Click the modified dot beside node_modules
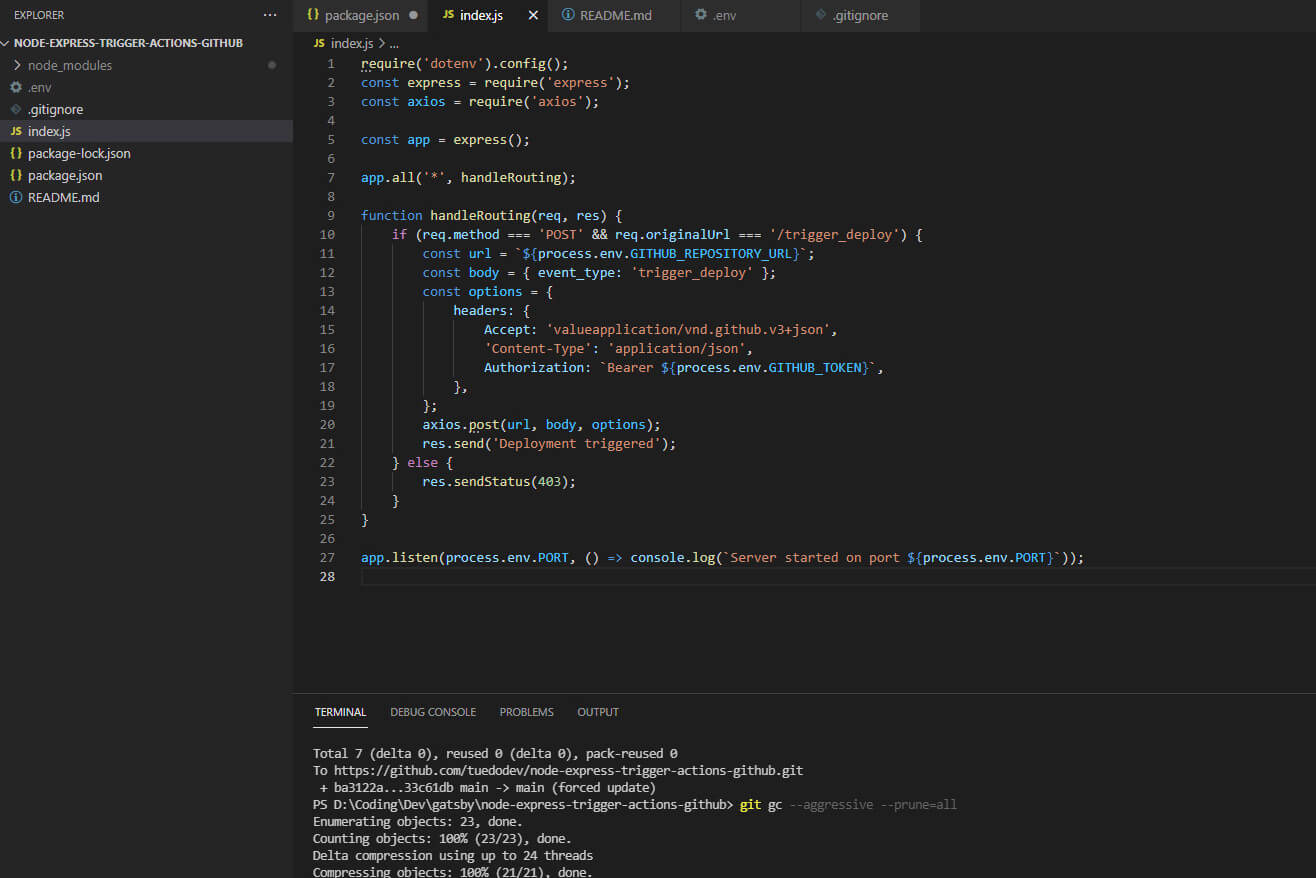The height and width of the screenshot is (878, 1316). (x=272, y=65)
